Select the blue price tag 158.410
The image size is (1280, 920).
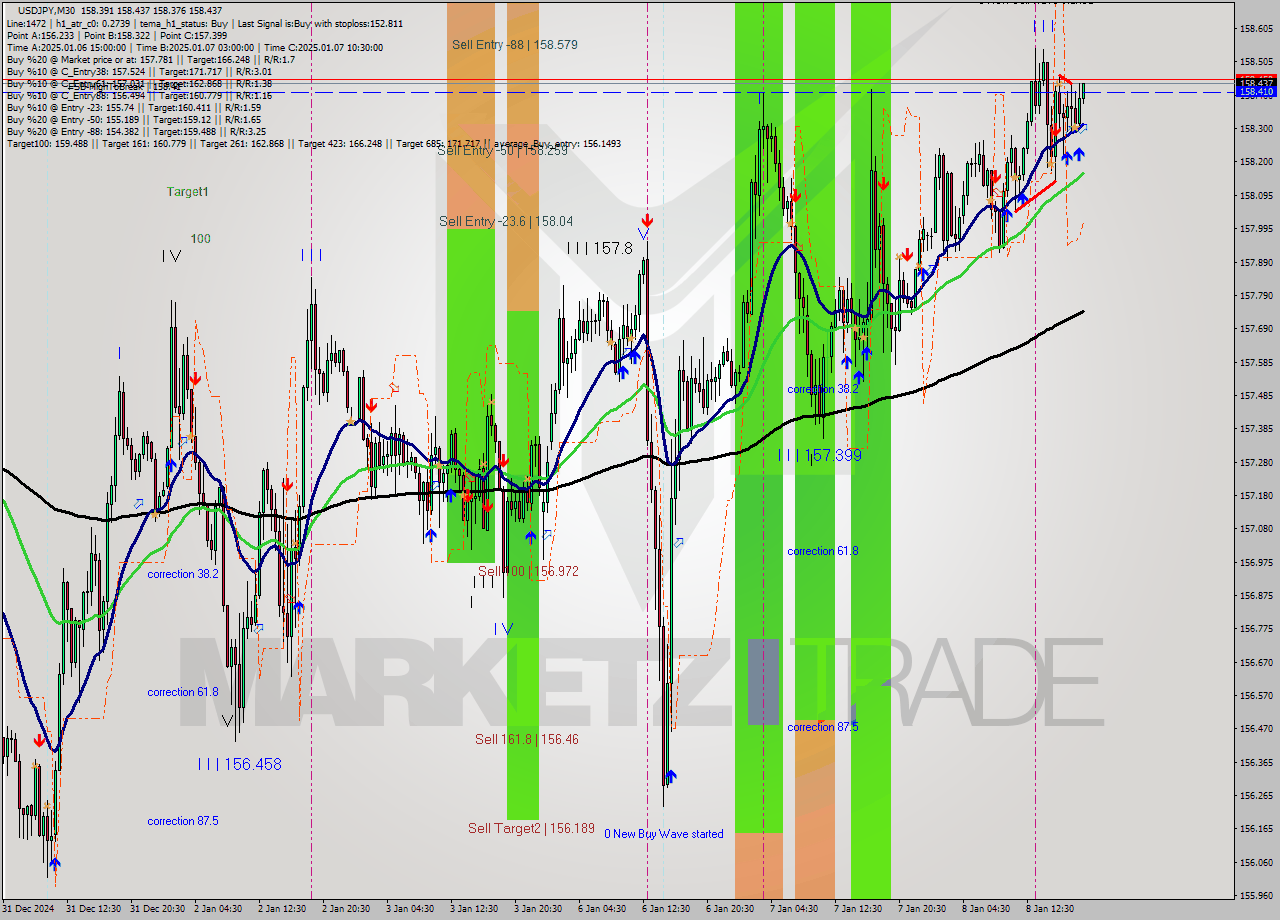coord(1257,92)
